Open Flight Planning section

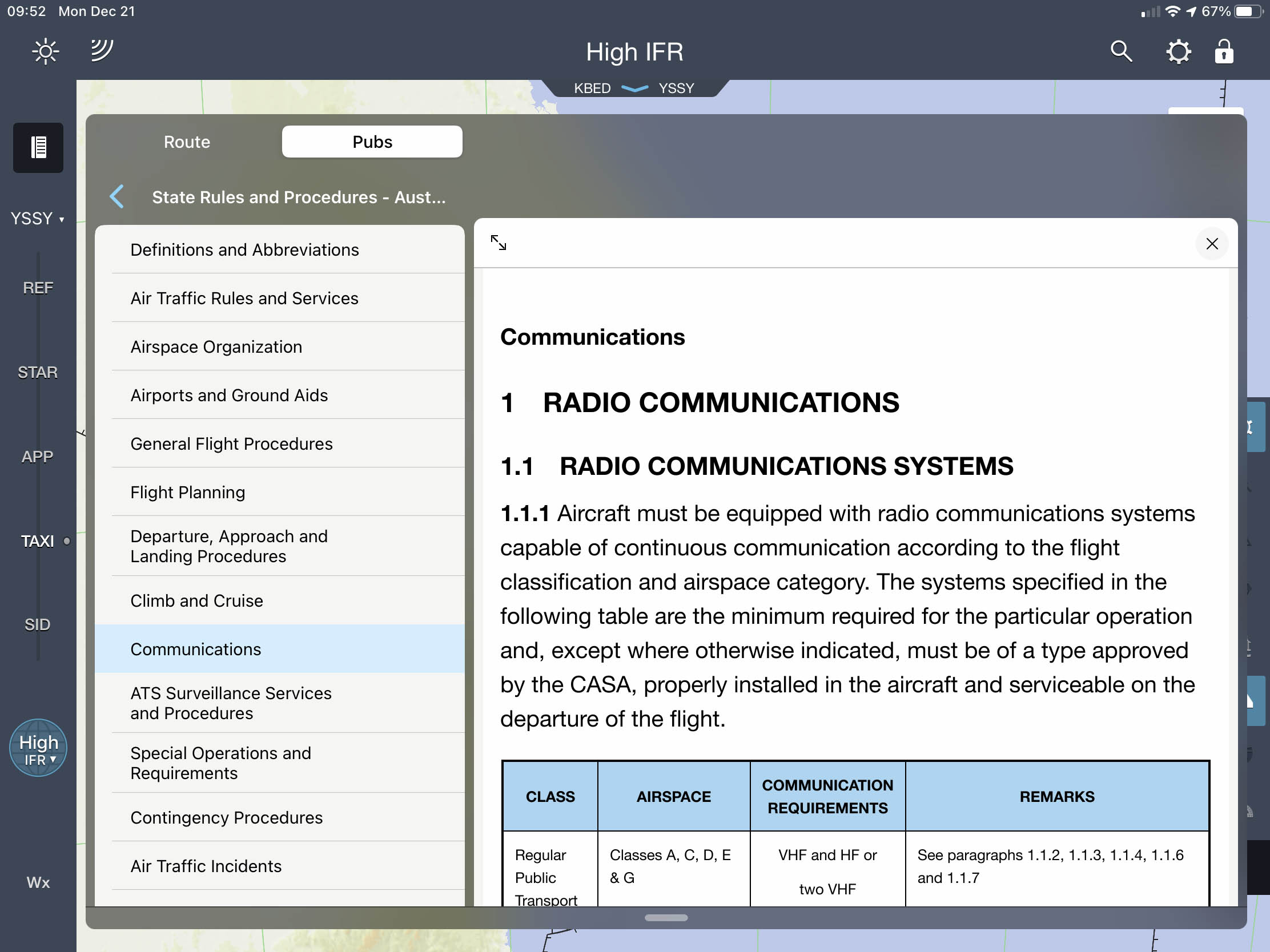(x=187, y=493)
